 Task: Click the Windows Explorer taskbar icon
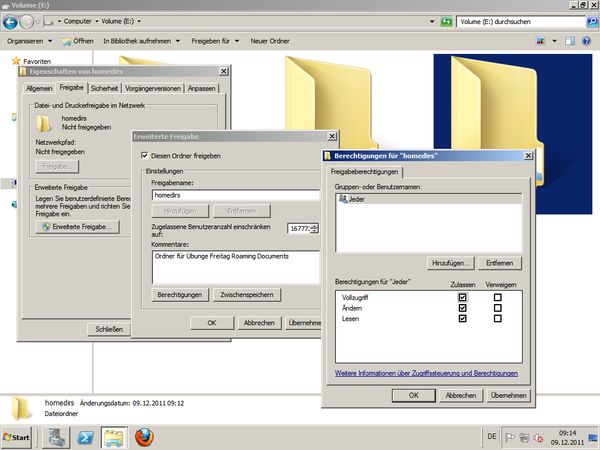115,437
